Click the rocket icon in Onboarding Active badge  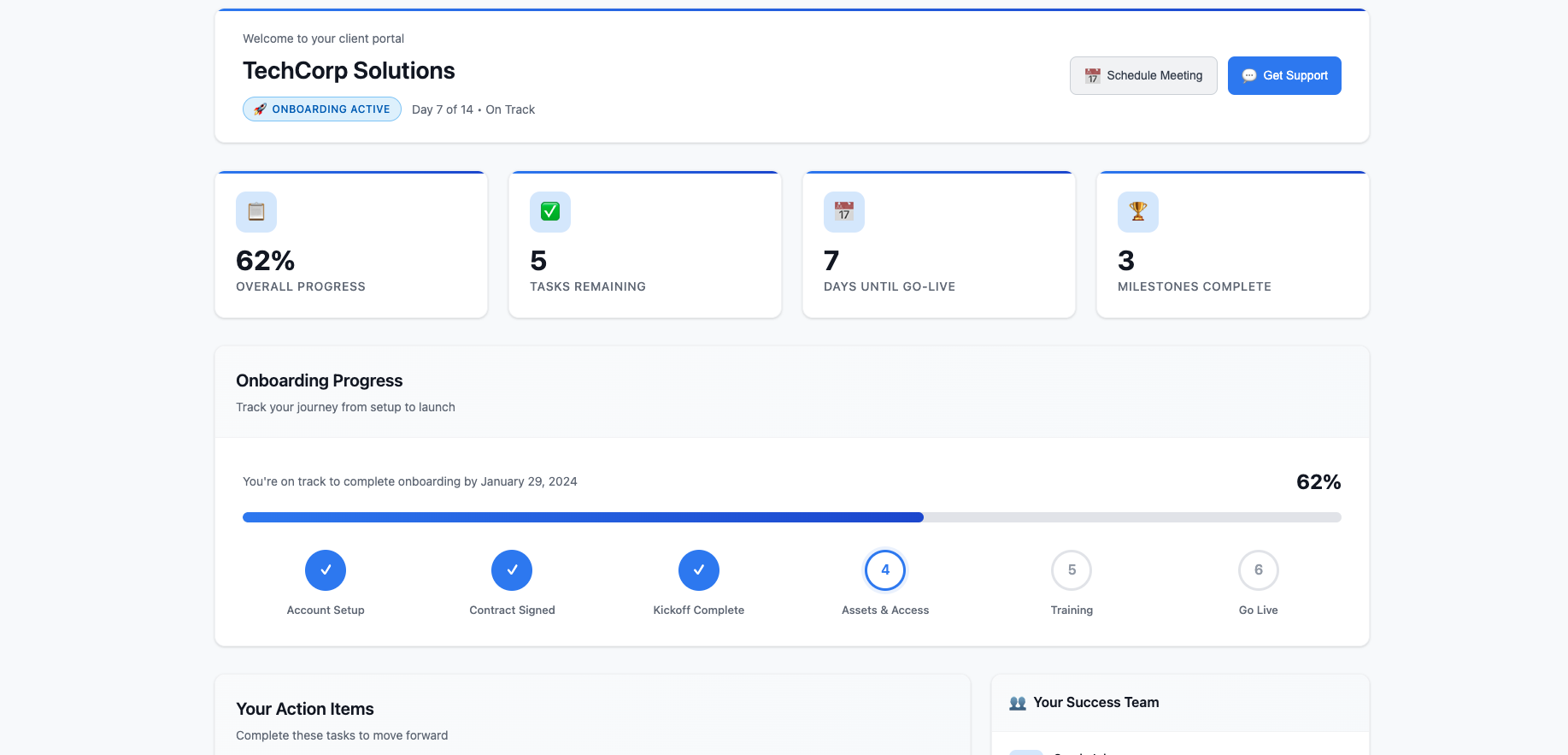pos(260,109)
